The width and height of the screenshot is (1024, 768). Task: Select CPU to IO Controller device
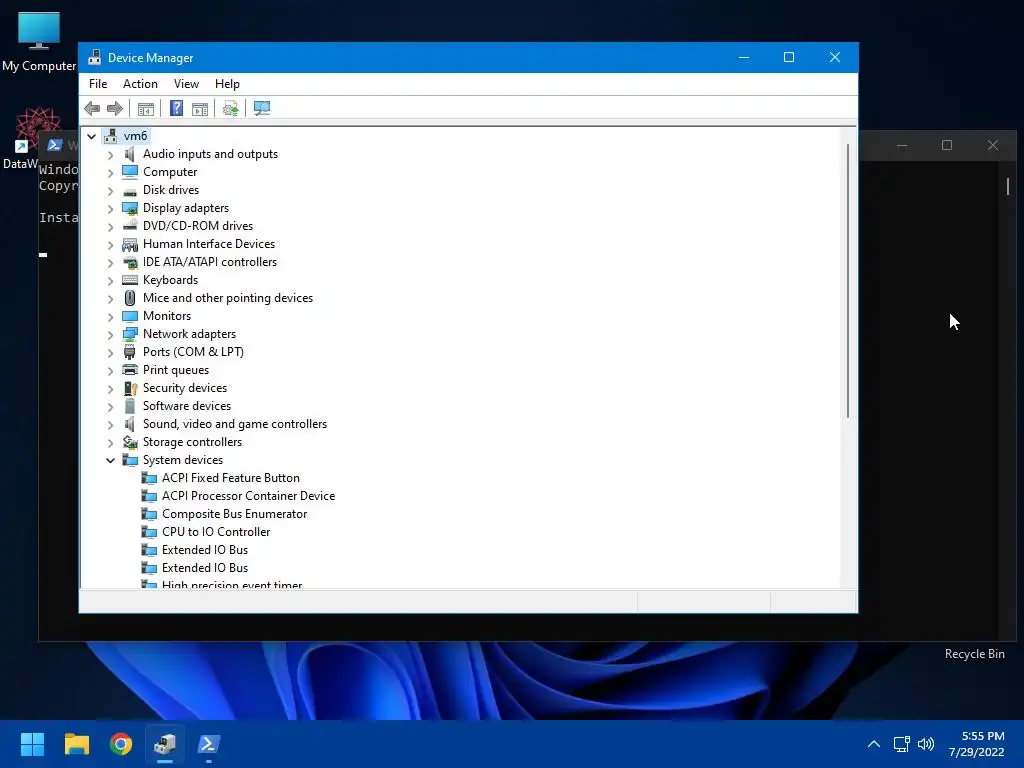(216, 532)
